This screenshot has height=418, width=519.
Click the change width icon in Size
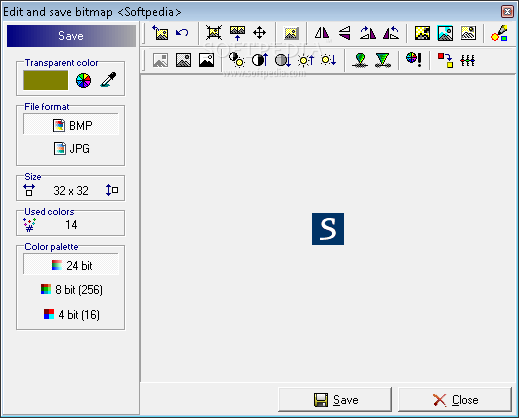point(29,190)
